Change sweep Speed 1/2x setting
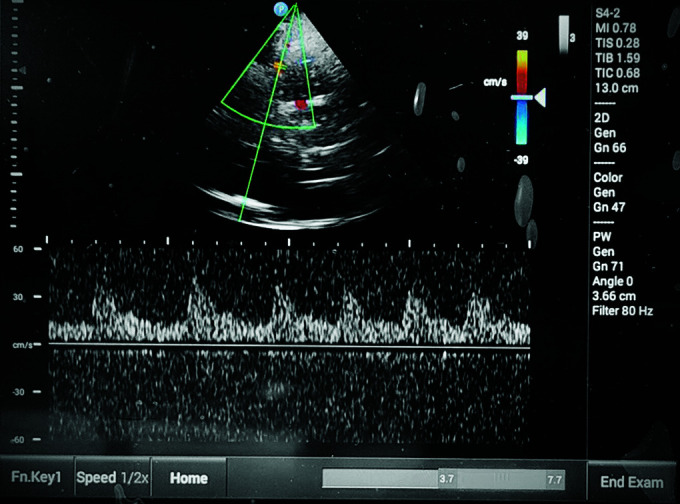The width and height of the screenshot is (680, 504). pos(112,478)
